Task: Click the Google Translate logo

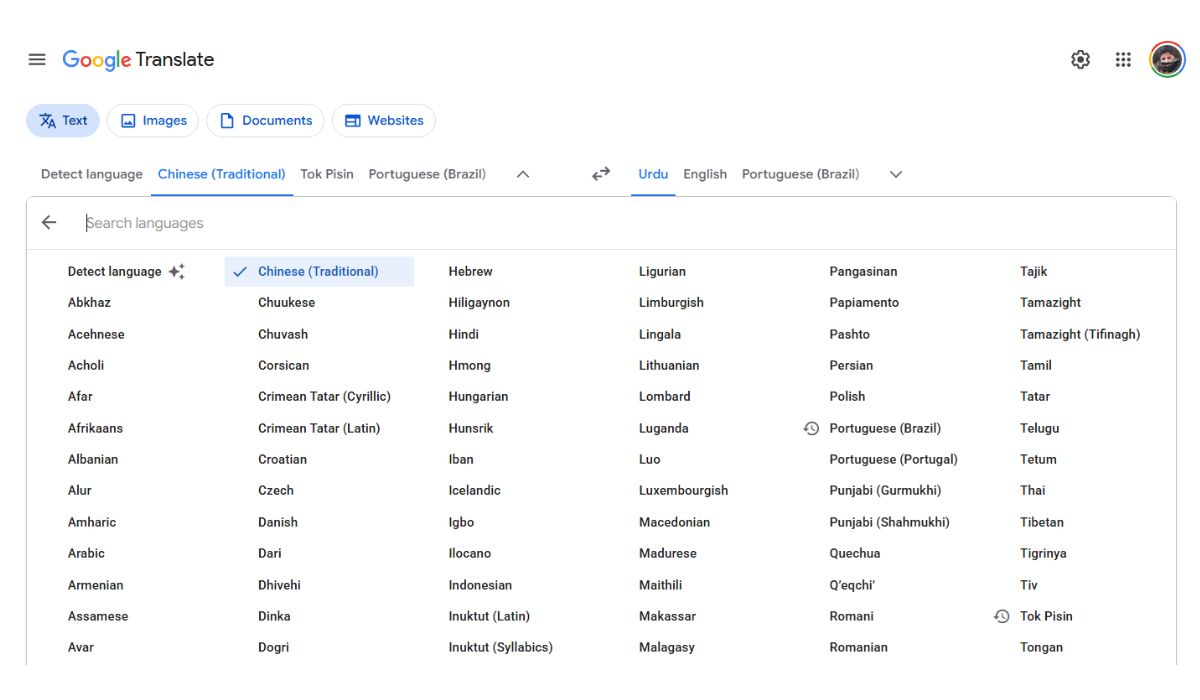Action: 138,60
